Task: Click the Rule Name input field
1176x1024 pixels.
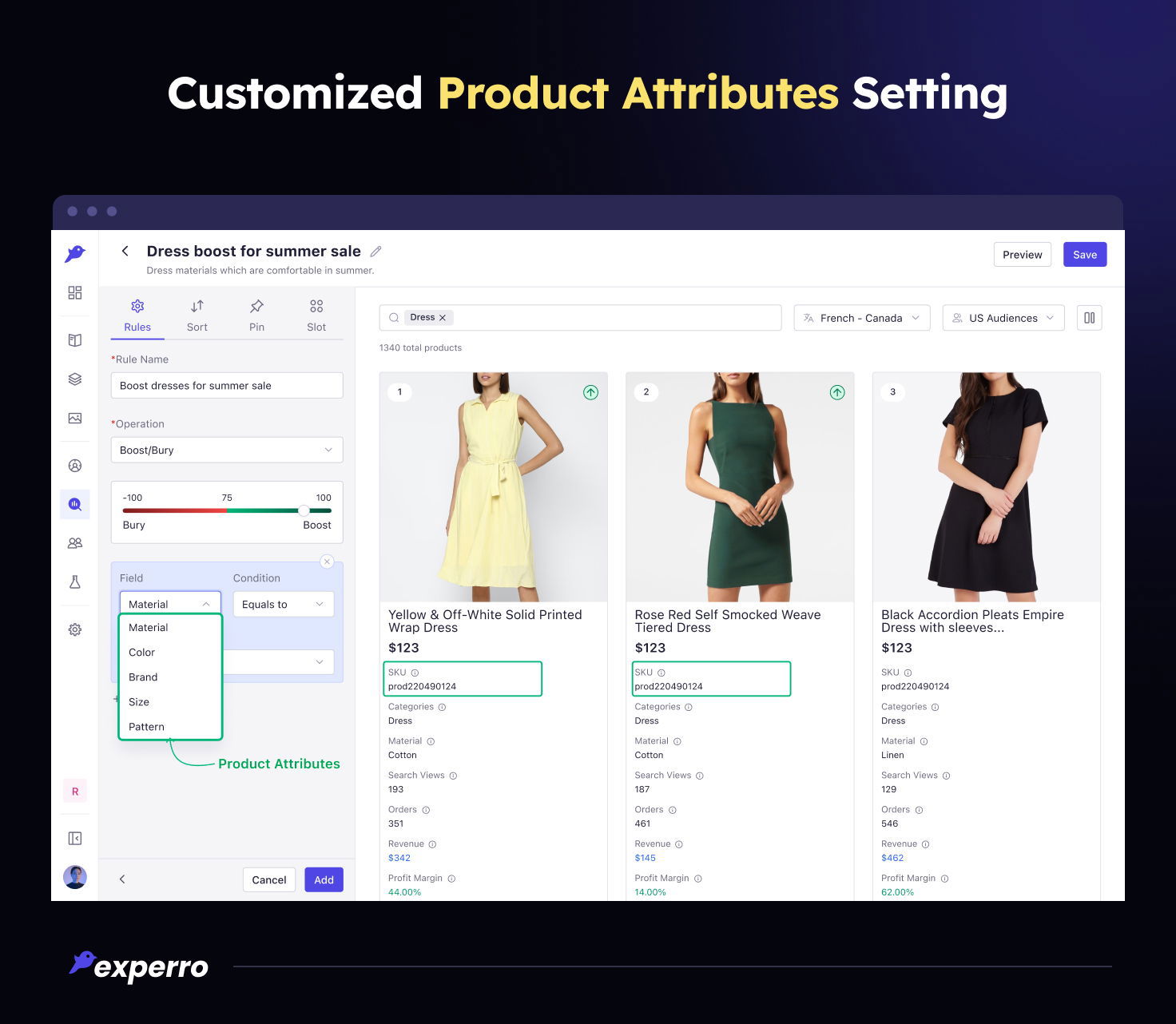Action: (x=227, y=386)
